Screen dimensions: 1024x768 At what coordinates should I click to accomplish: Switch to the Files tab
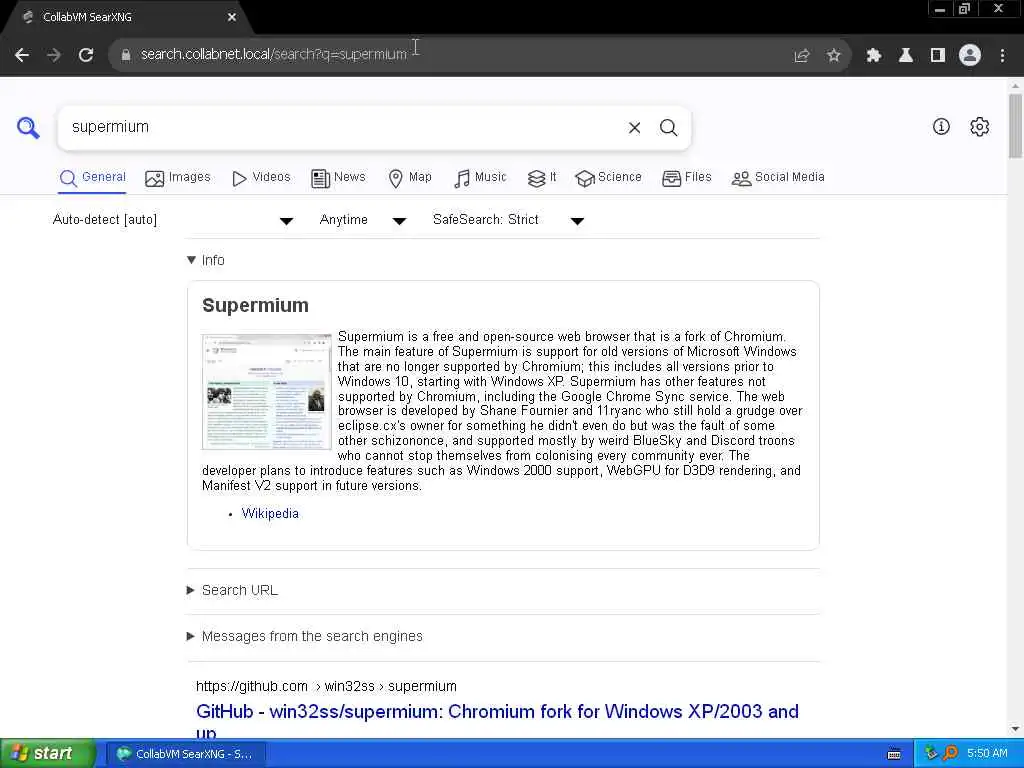coord(686,178)
